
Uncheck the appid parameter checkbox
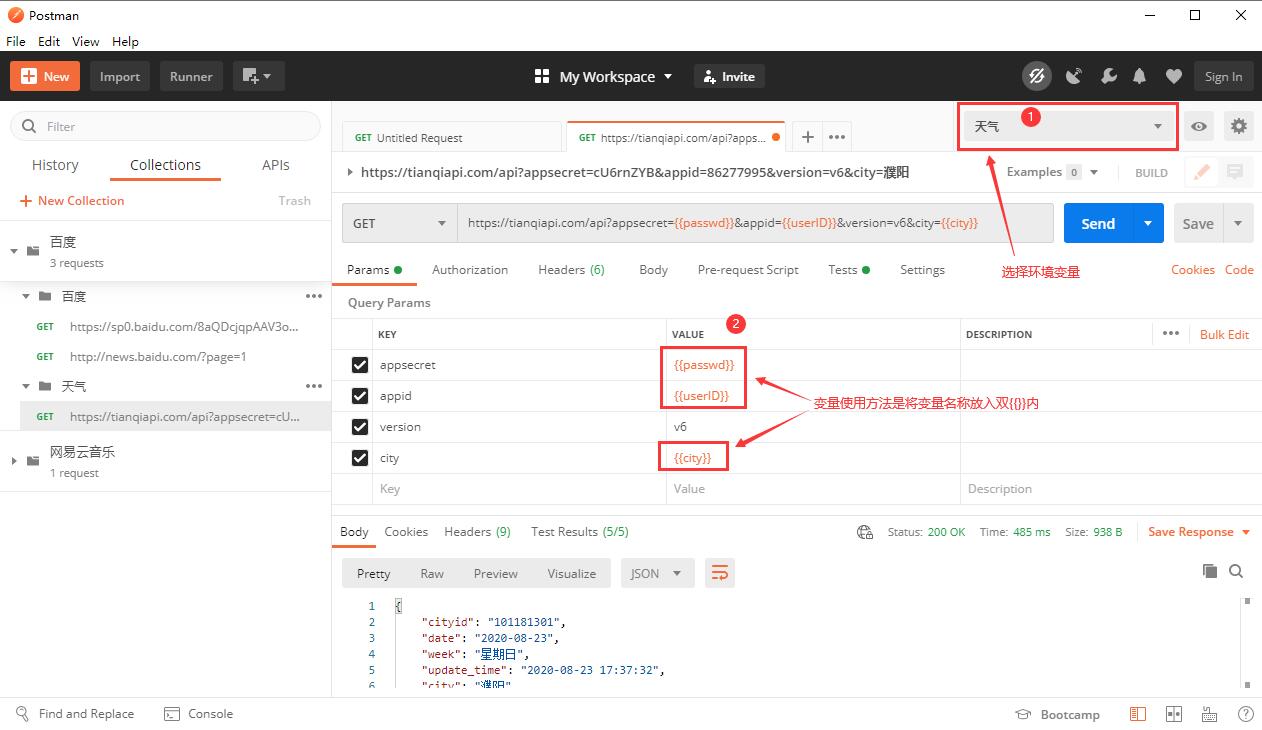[x=360, y=396]
